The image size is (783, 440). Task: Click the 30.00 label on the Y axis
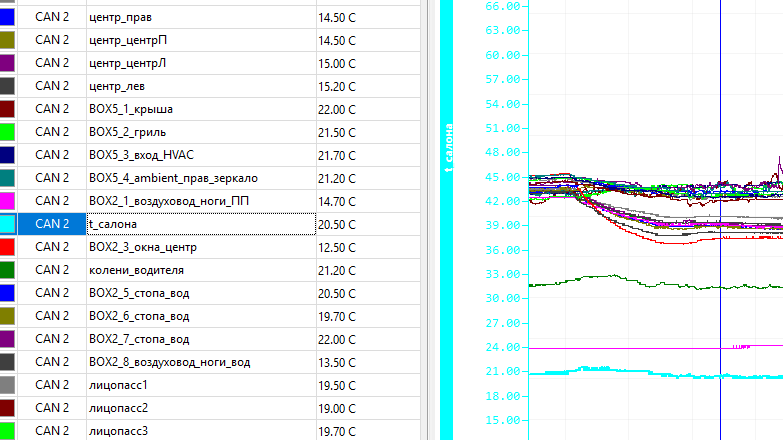click(502, 298)
